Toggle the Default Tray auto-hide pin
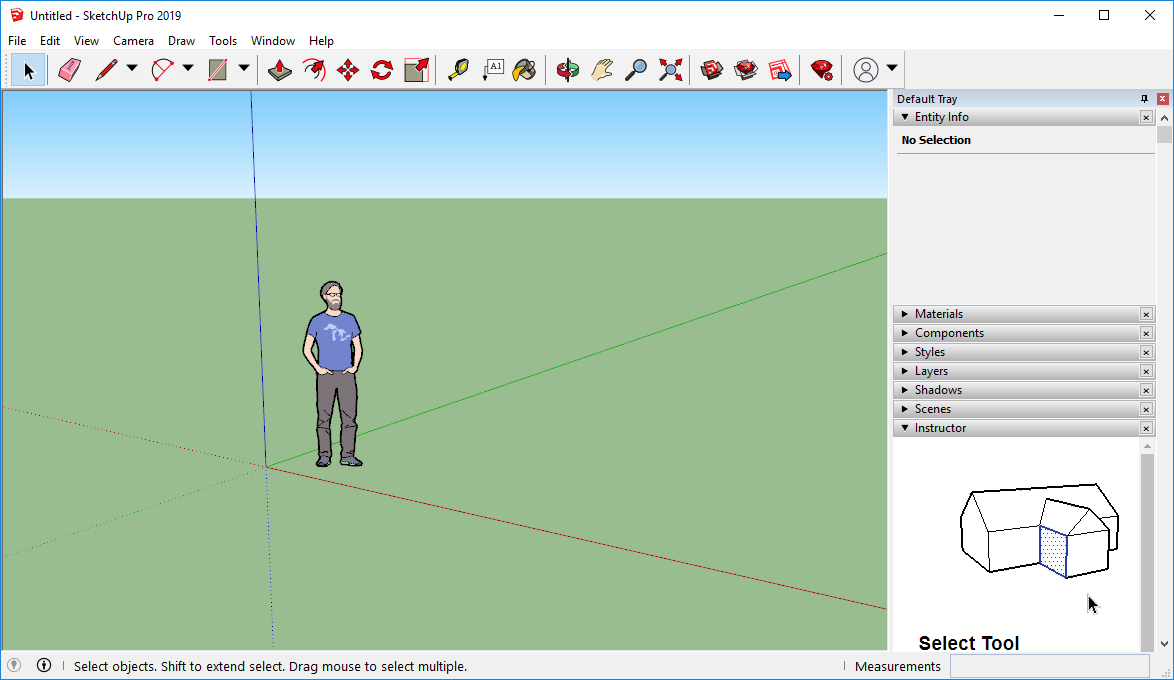 (x=1144, y=99)
